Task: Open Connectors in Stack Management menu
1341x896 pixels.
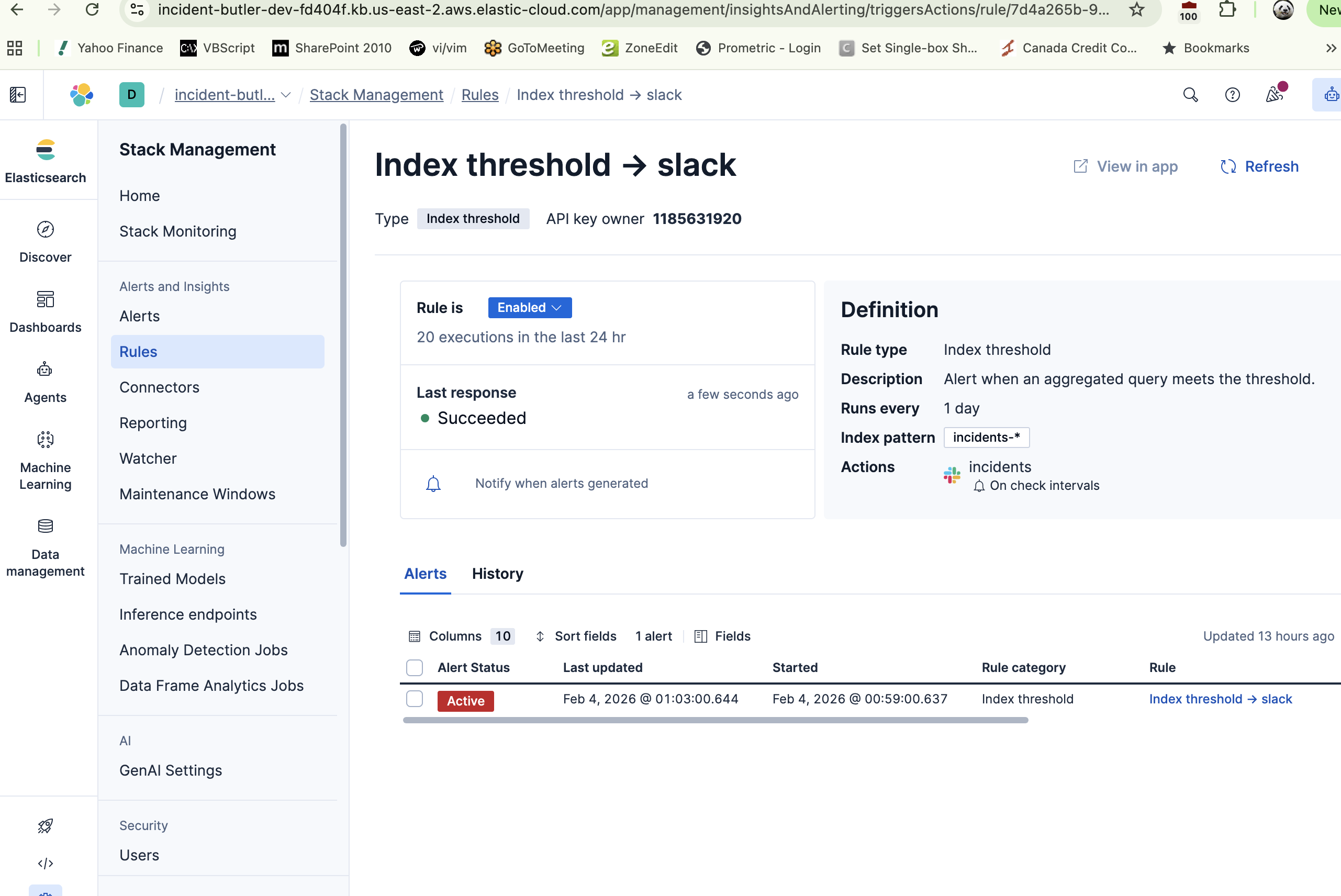Action: pos(160,387)
